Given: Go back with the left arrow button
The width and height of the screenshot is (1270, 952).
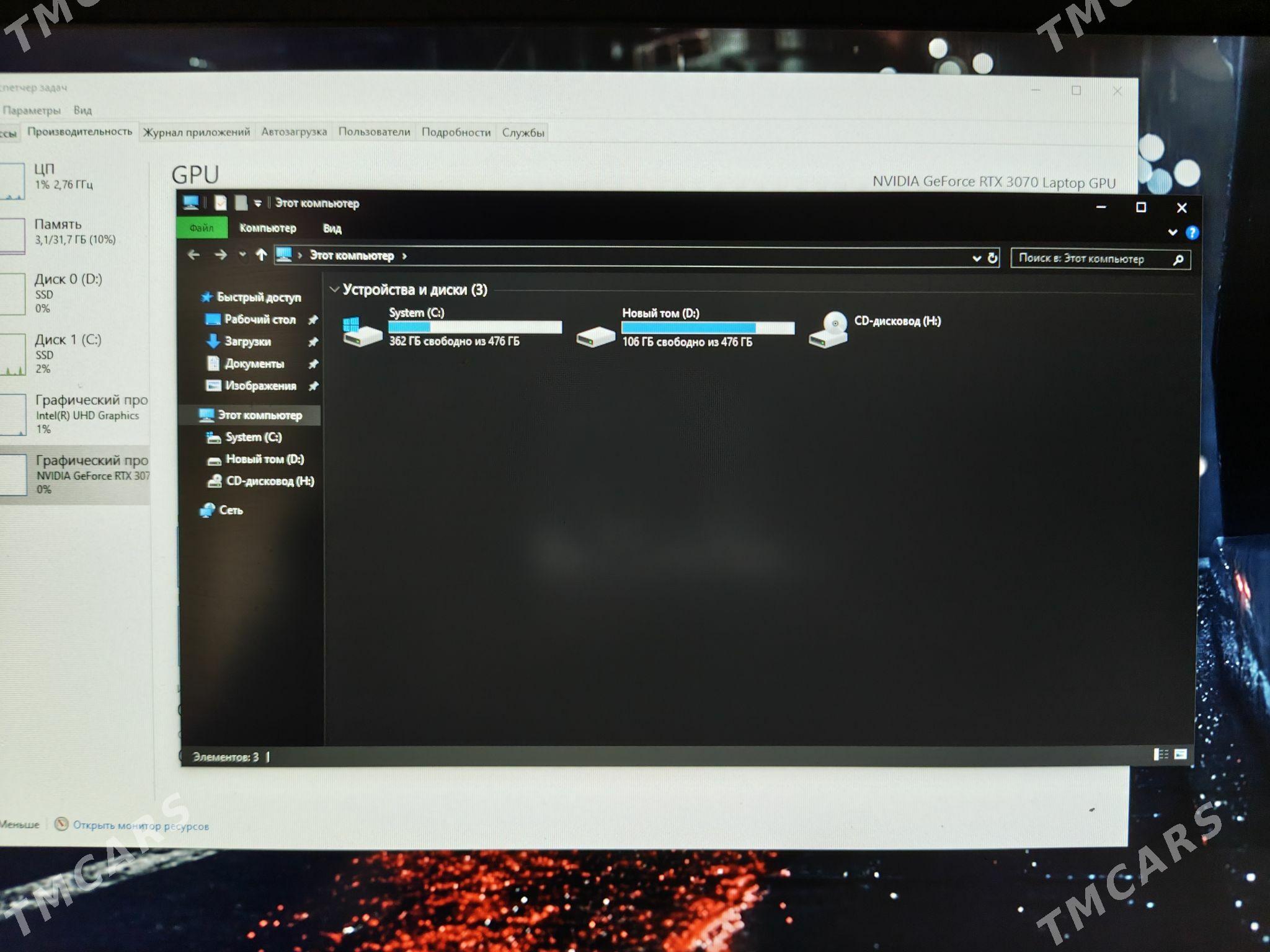Looking at the screenshot, I should pyautogui.click(x=194, y=255).
